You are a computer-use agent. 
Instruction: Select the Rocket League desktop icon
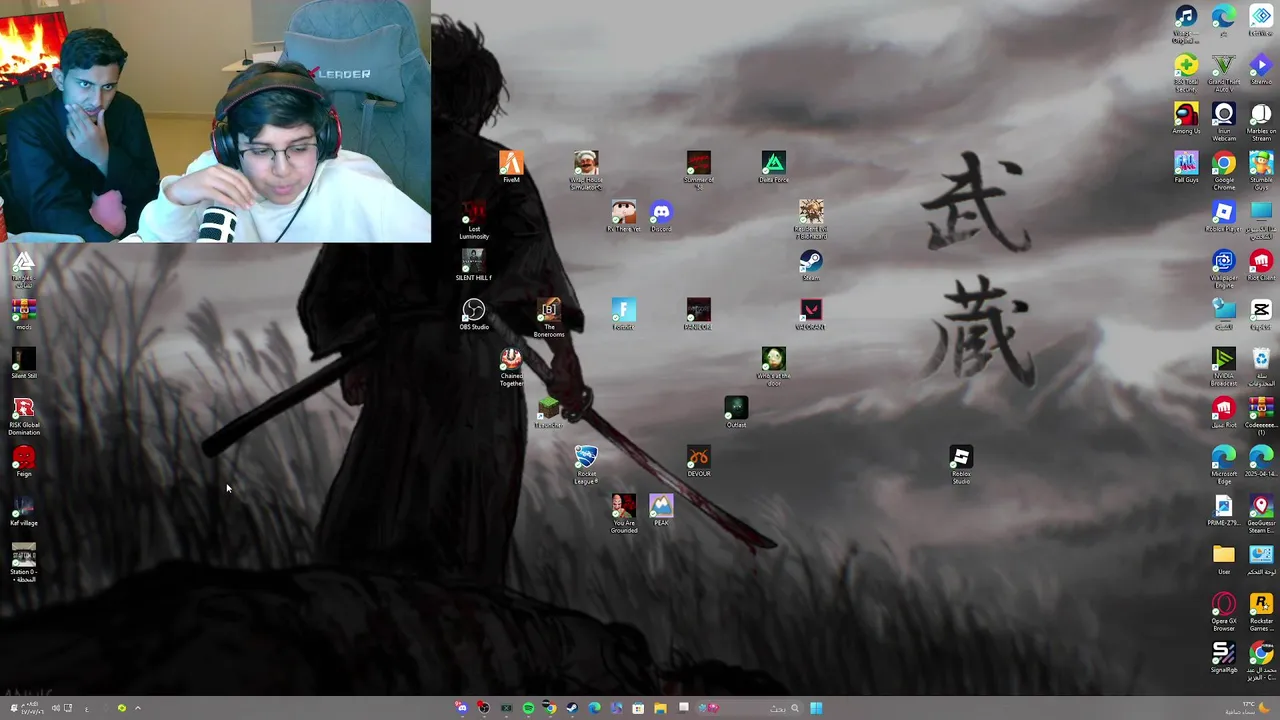point(586,465)
